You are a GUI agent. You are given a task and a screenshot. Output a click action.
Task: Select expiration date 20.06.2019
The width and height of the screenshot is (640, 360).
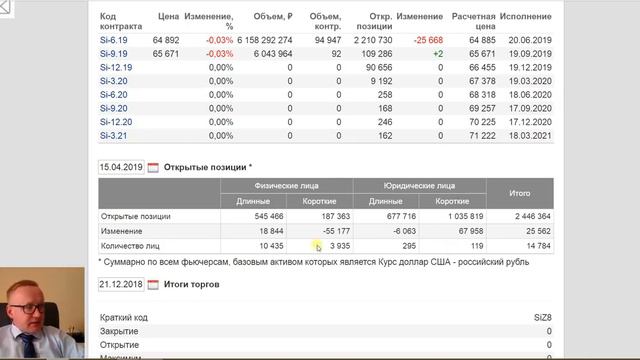tap(530, 40)
